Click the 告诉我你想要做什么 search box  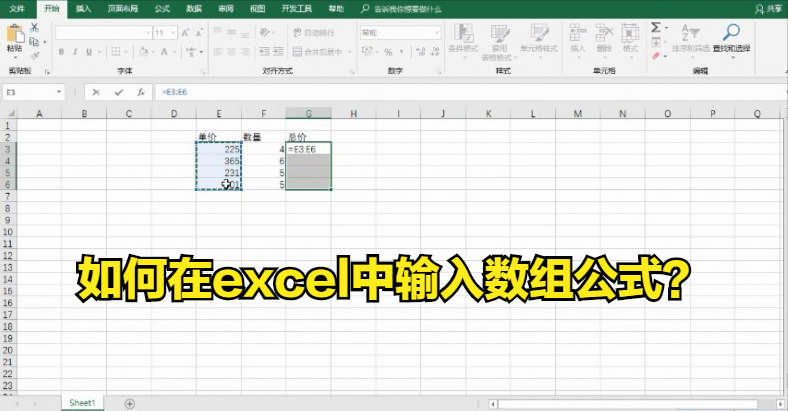[x=401, y=9]
